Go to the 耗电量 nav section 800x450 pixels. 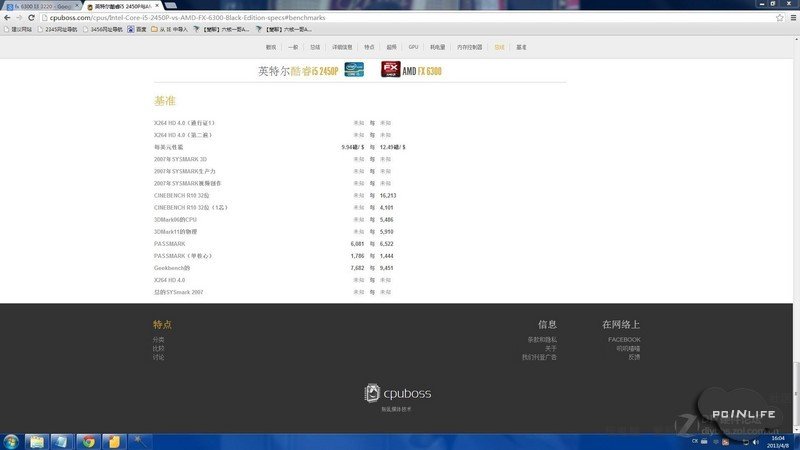pyautogui.click(x=437, y=47)
